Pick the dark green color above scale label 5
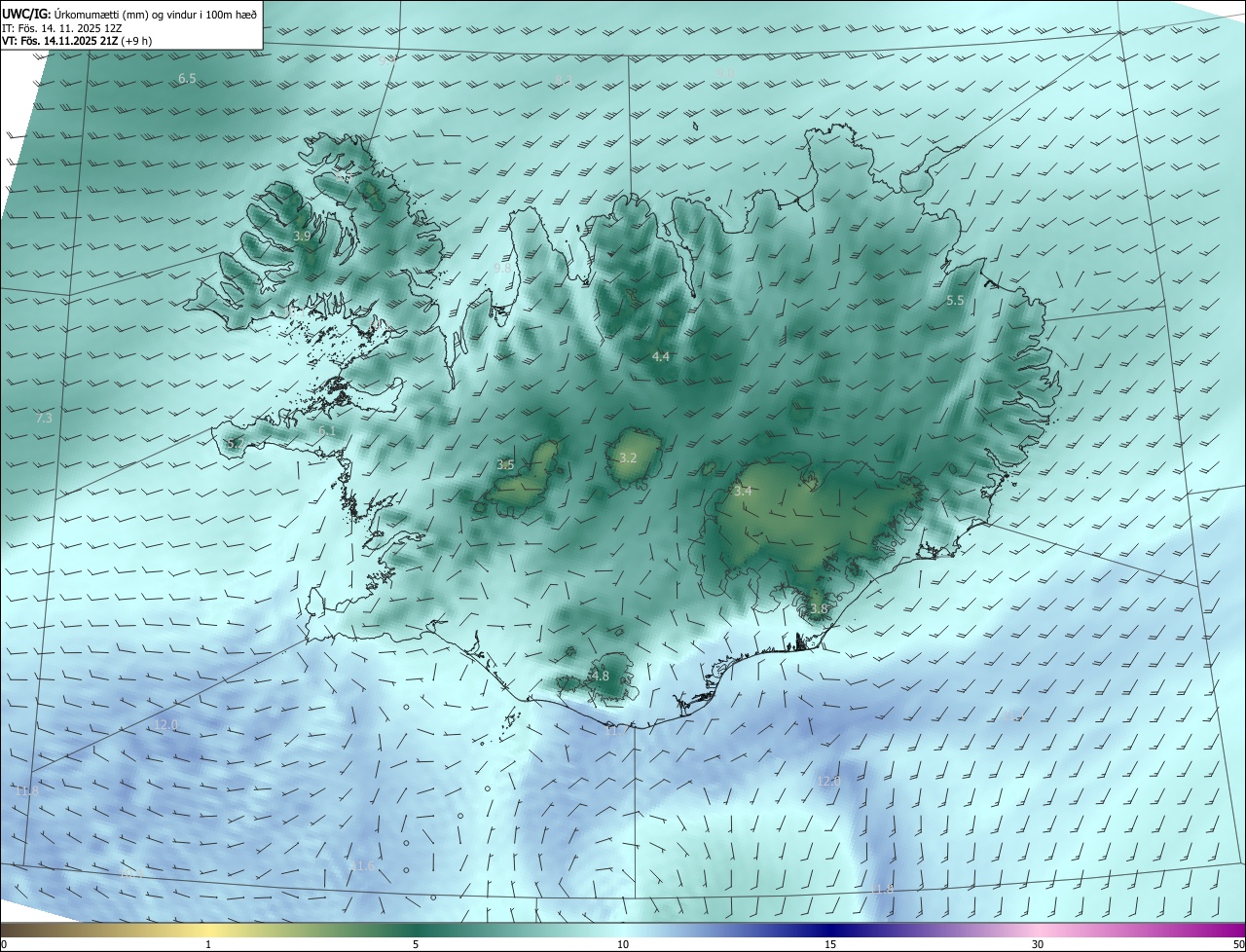 pos(416,930)
